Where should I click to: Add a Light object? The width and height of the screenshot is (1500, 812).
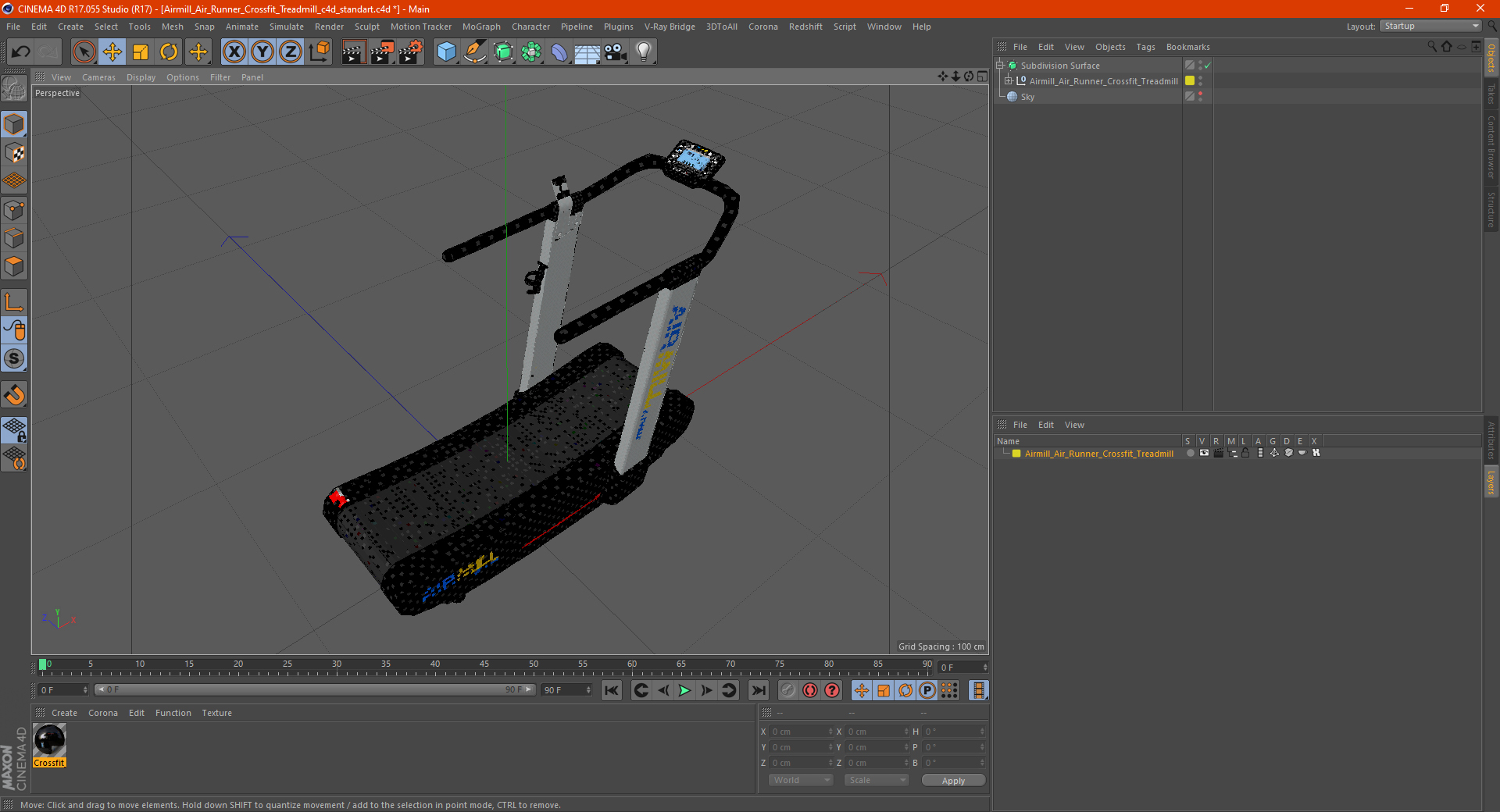(x=644, y=52)
